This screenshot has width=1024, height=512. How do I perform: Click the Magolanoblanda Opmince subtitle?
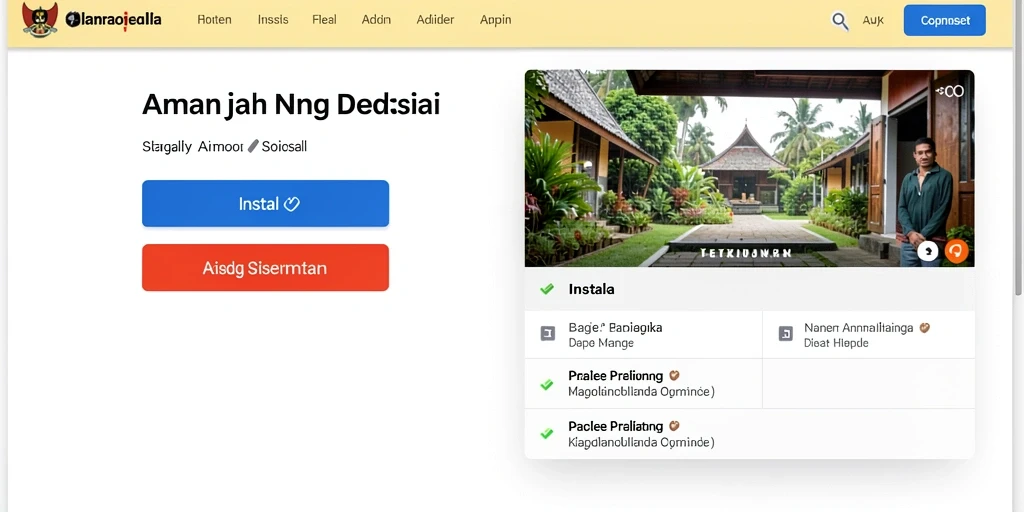click(x=641, y=392)
